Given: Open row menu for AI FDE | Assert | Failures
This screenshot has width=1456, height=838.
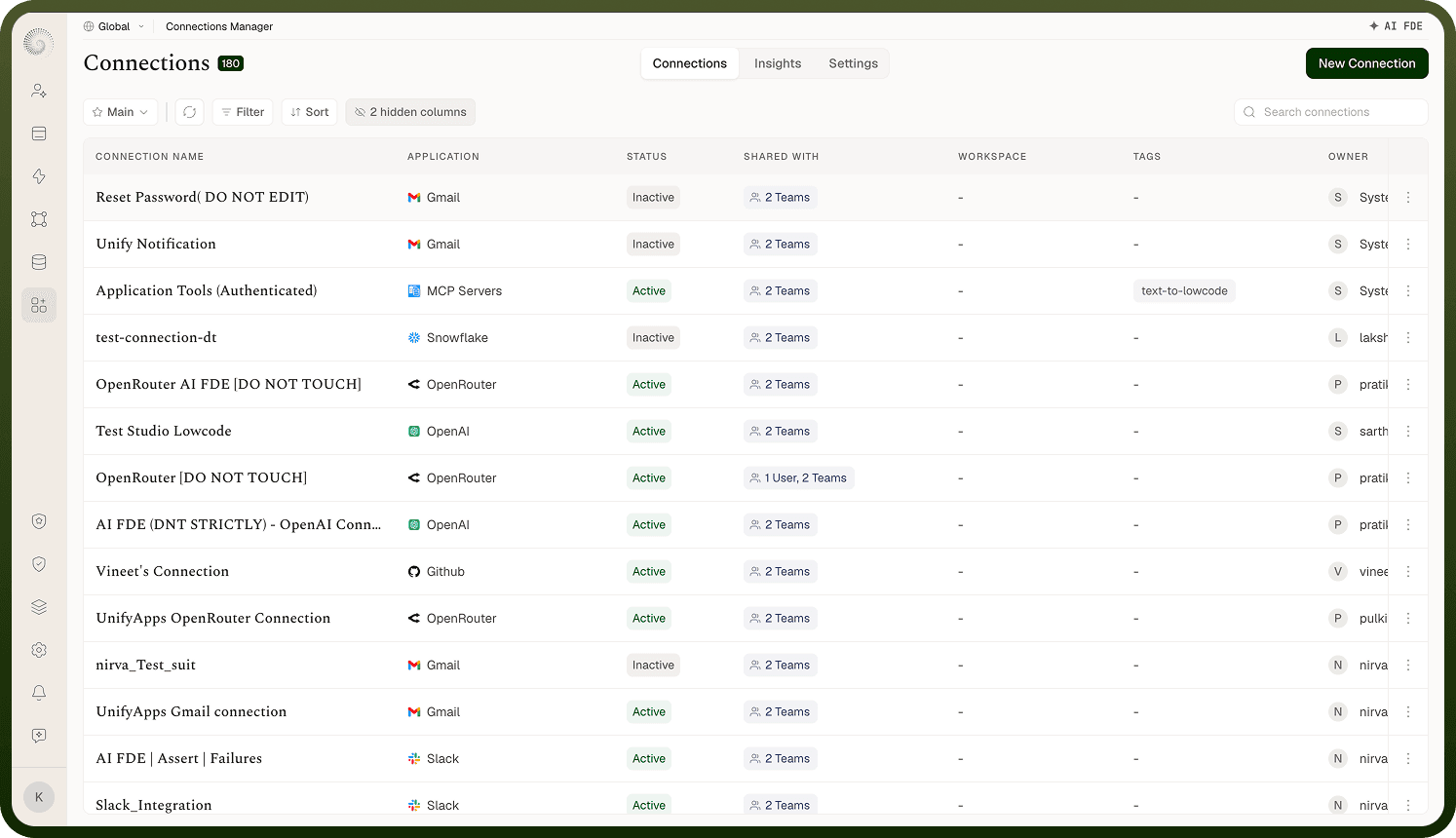Looking at the screenshot, I should pos(1408,759).
